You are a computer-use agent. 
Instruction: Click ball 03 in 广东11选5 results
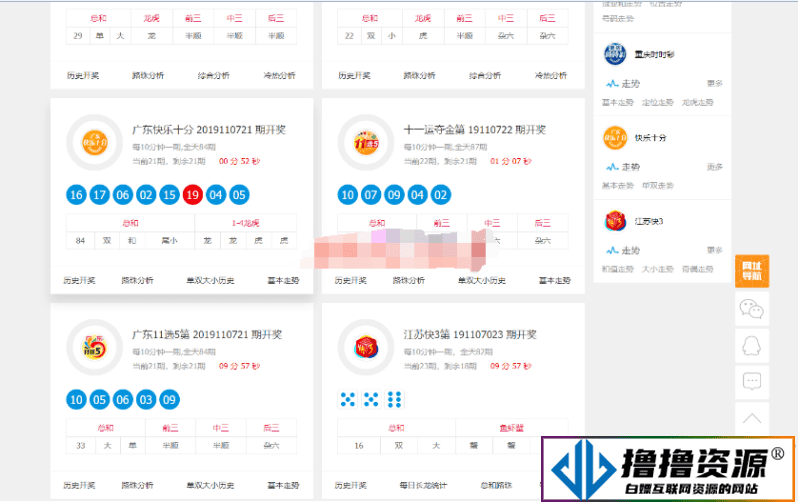pos(146,400)
